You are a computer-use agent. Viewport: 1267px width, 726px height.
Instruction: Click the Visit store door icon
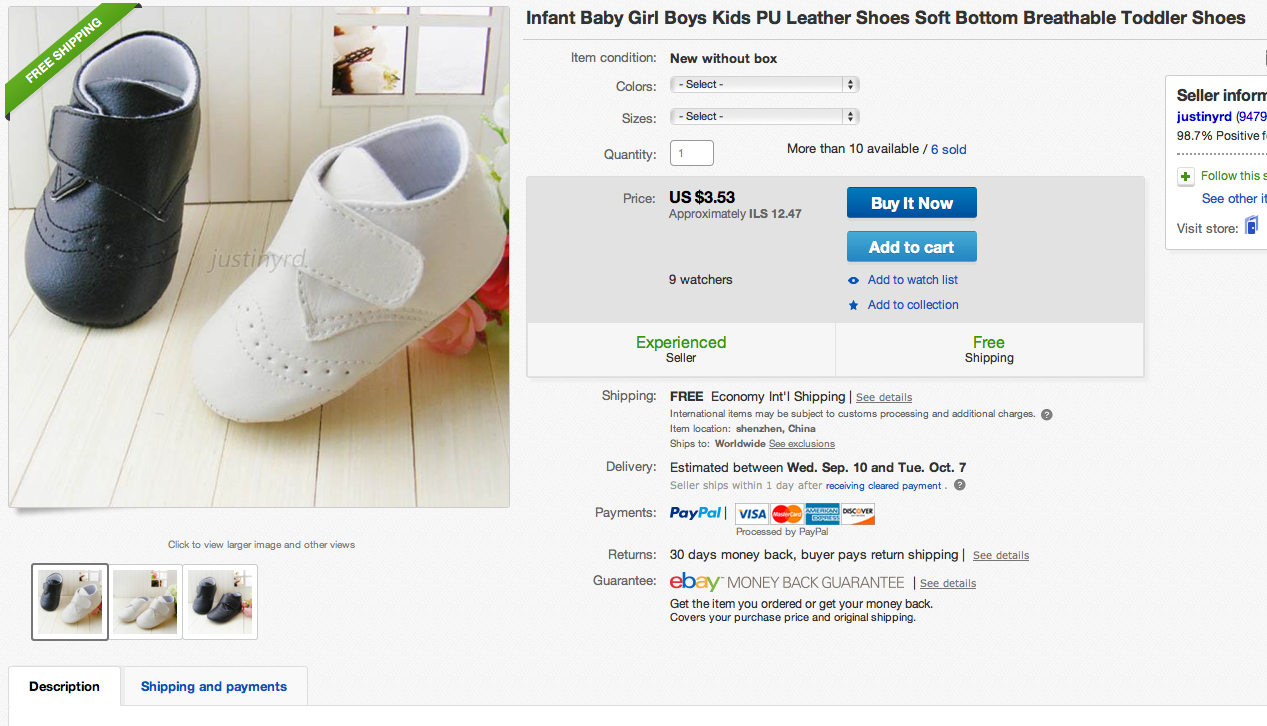pyautogui.click(x=1251, y=227)
